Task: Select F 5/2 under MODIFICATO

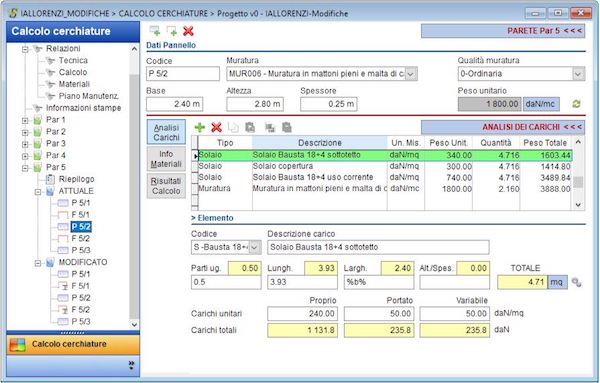Action: (x=81, y=310)
